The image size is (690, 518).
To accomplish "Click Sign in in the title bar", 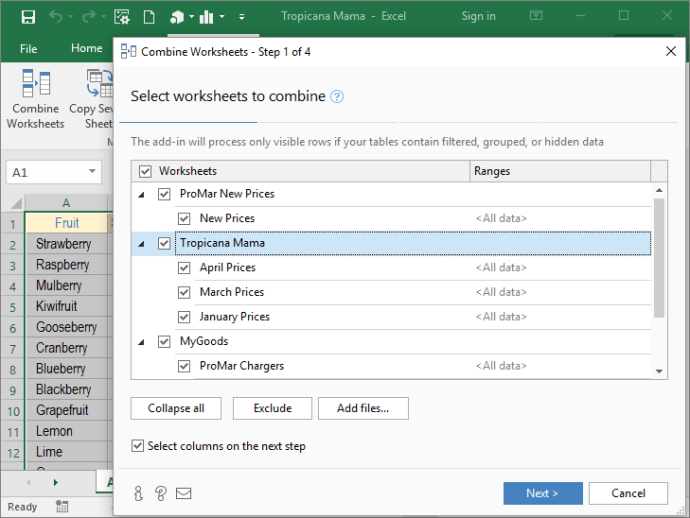I will (478, 16).
